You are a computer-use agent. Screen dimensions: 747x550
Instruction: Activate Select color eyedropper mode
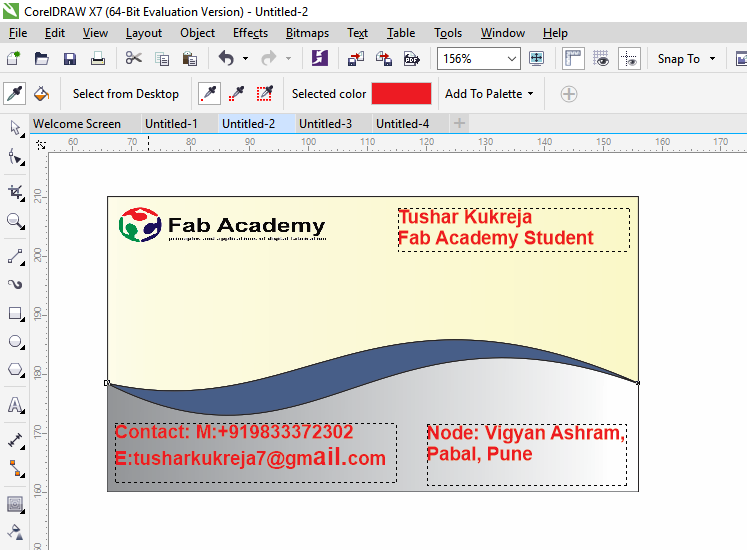pyautogui.click(x=15, y=93)
